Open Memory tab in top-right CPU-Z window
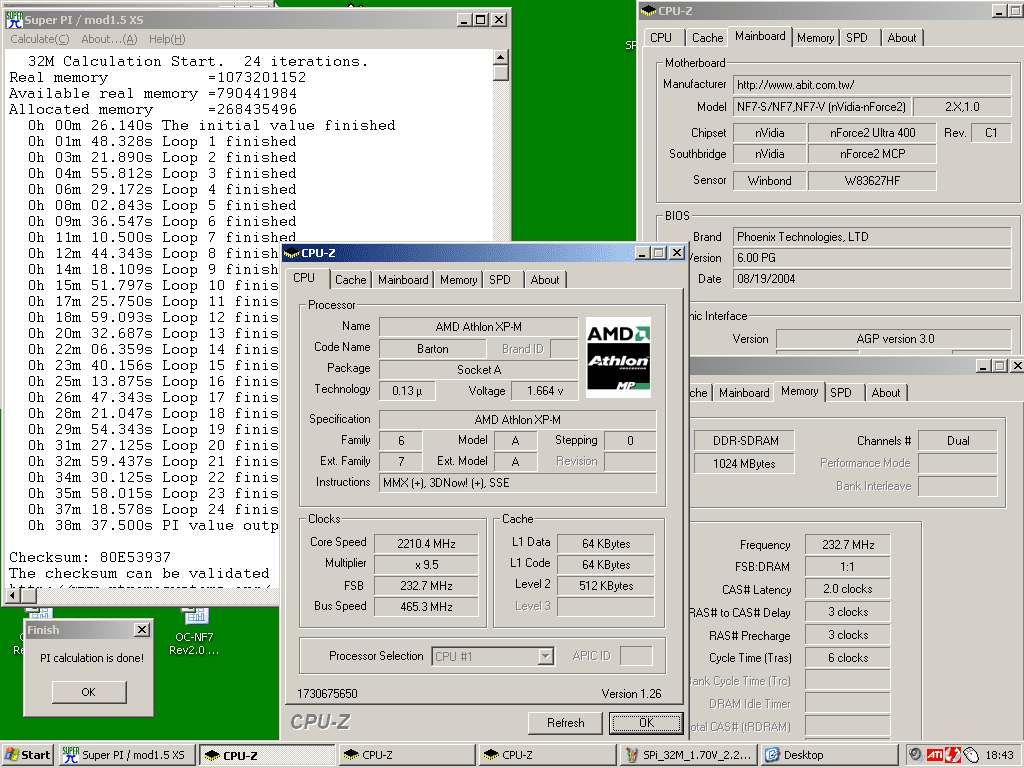Viewport: 1024px width, 768px height. 815,38
